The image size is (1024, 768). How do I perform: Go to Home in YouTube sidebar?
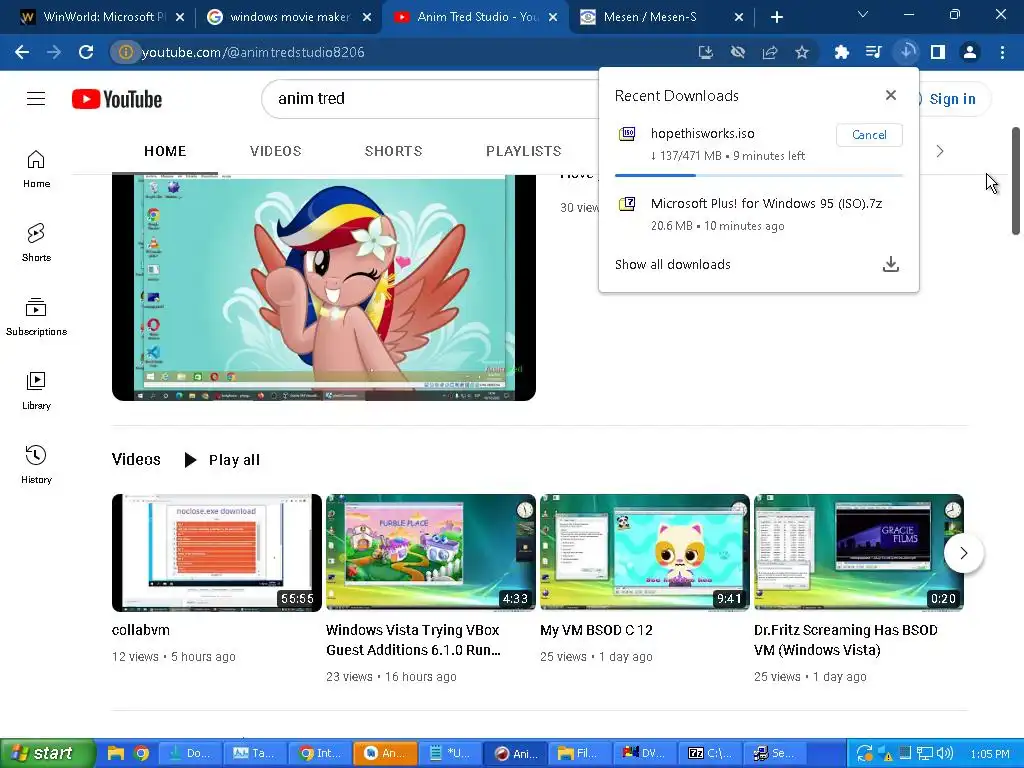36,169
